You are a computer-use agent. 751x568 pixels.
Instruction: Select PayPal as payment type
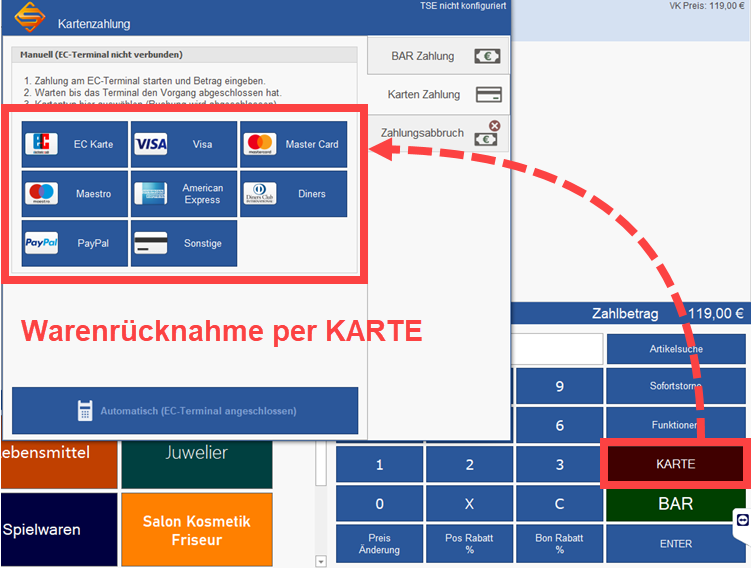[x=75, y=243]
